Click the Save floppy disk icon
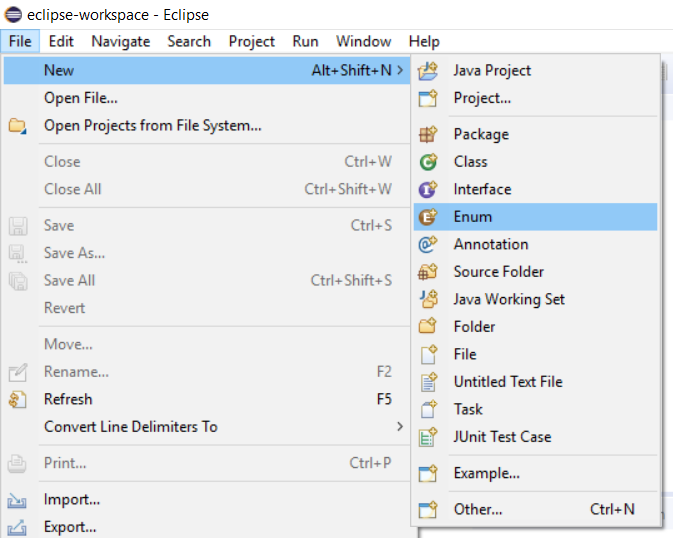Screen dimensions: 673x538 [x=18, y=226]
